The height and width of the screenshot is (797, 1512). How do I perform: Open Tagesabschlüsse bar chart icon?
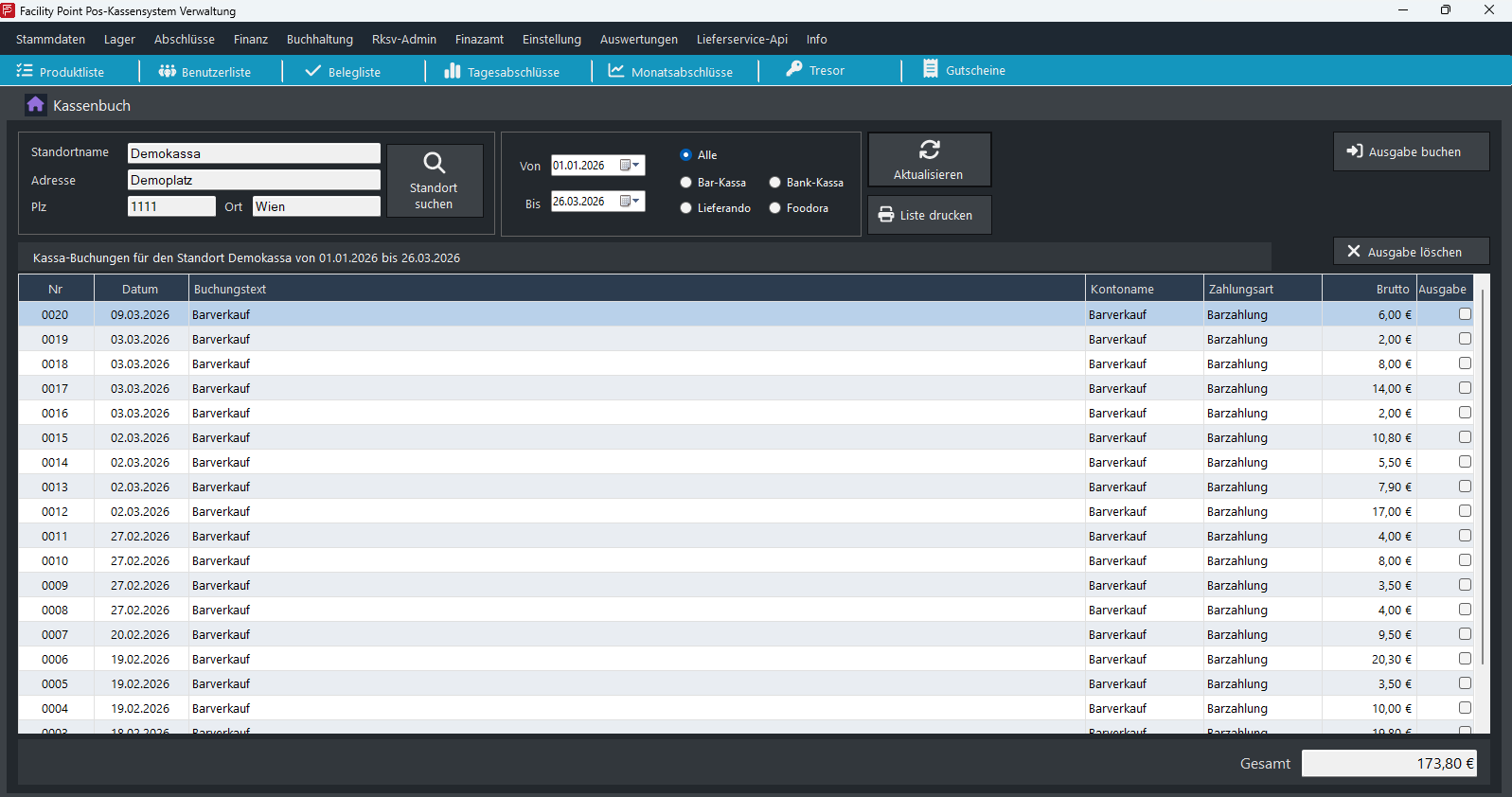(453, 71)
